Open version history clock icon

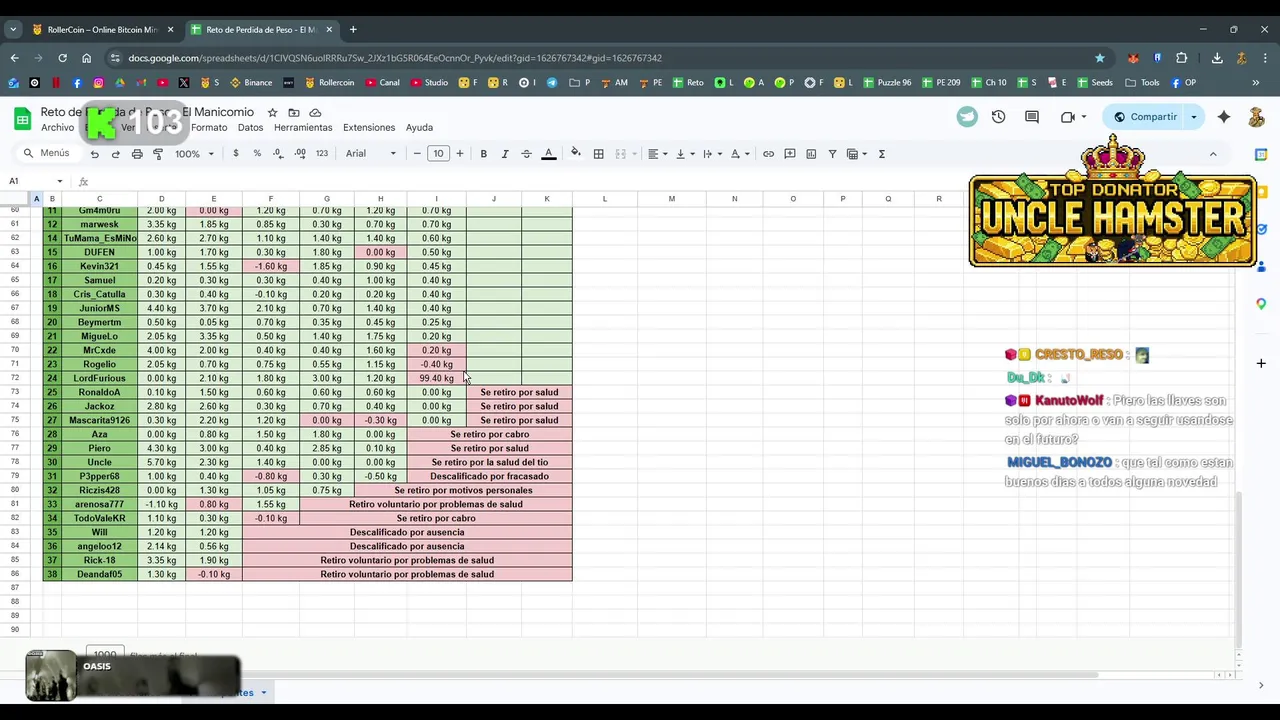click(998, 117)
